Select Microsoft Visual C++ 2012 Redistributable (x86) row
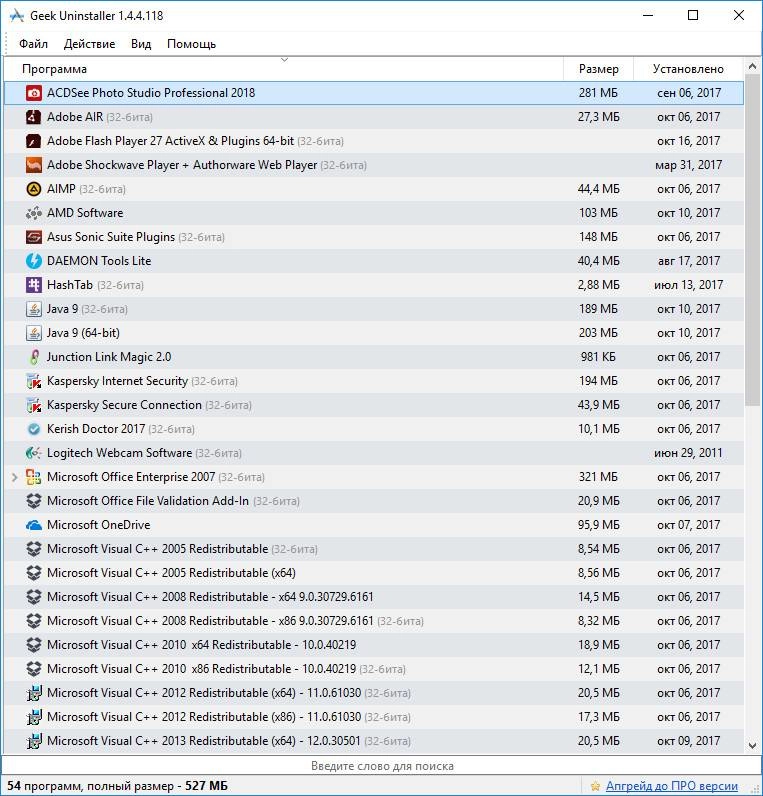Image resolution: width=763 pixels, height=796 pixels. (x=374, y=717)
